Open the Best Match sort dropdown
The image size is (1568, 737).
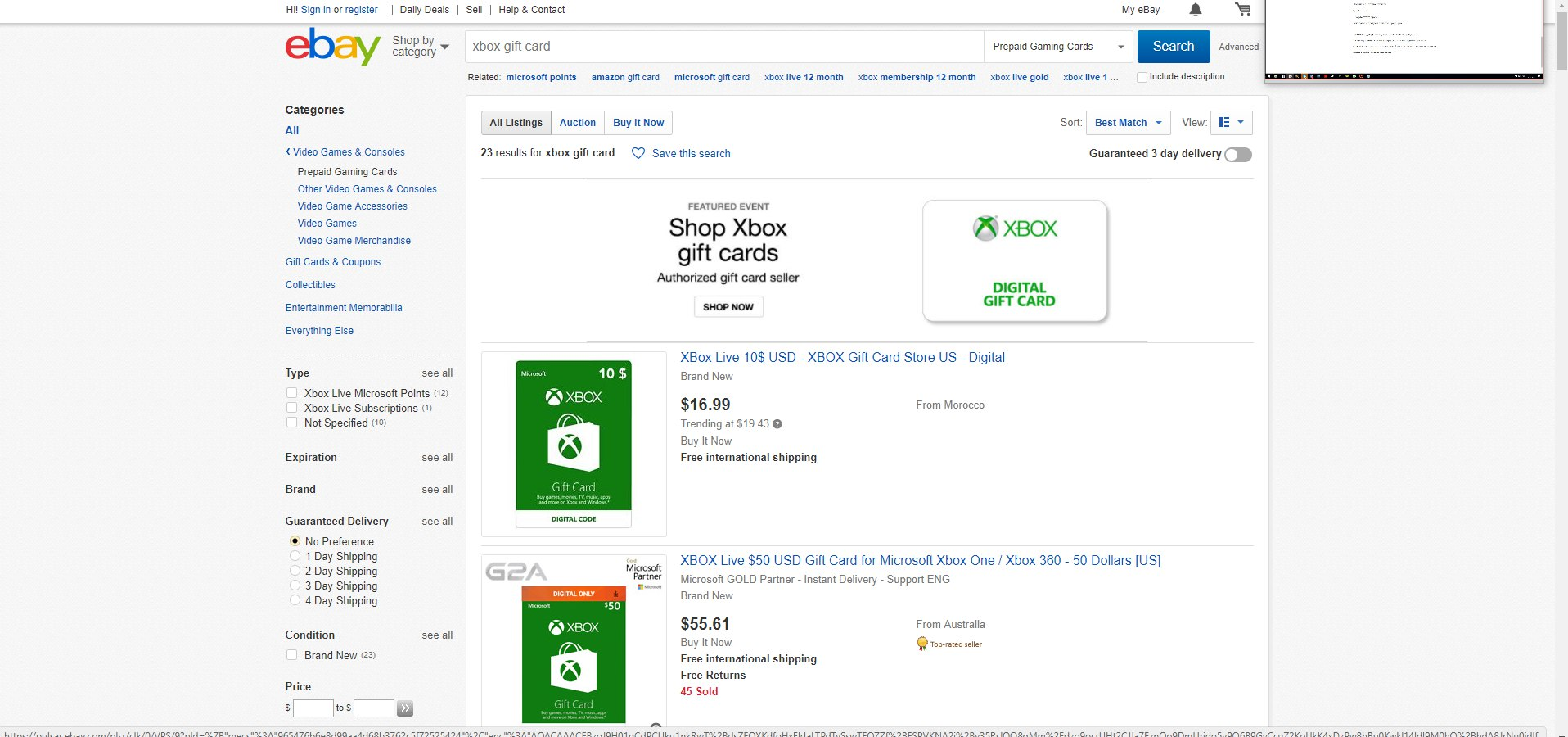1128,123
